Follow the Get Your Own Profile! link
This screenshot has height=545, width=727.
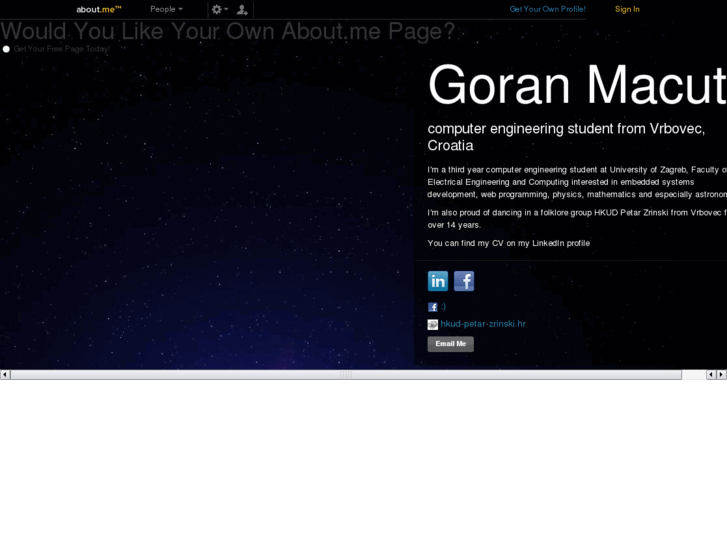coord(548,9)
